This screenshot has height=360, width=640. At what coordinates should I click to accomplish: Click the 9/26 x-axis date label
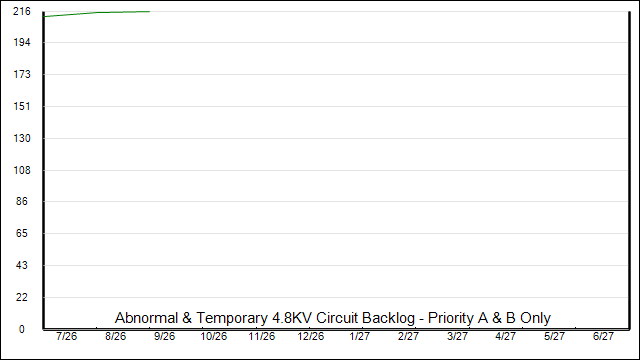(164, 336)
